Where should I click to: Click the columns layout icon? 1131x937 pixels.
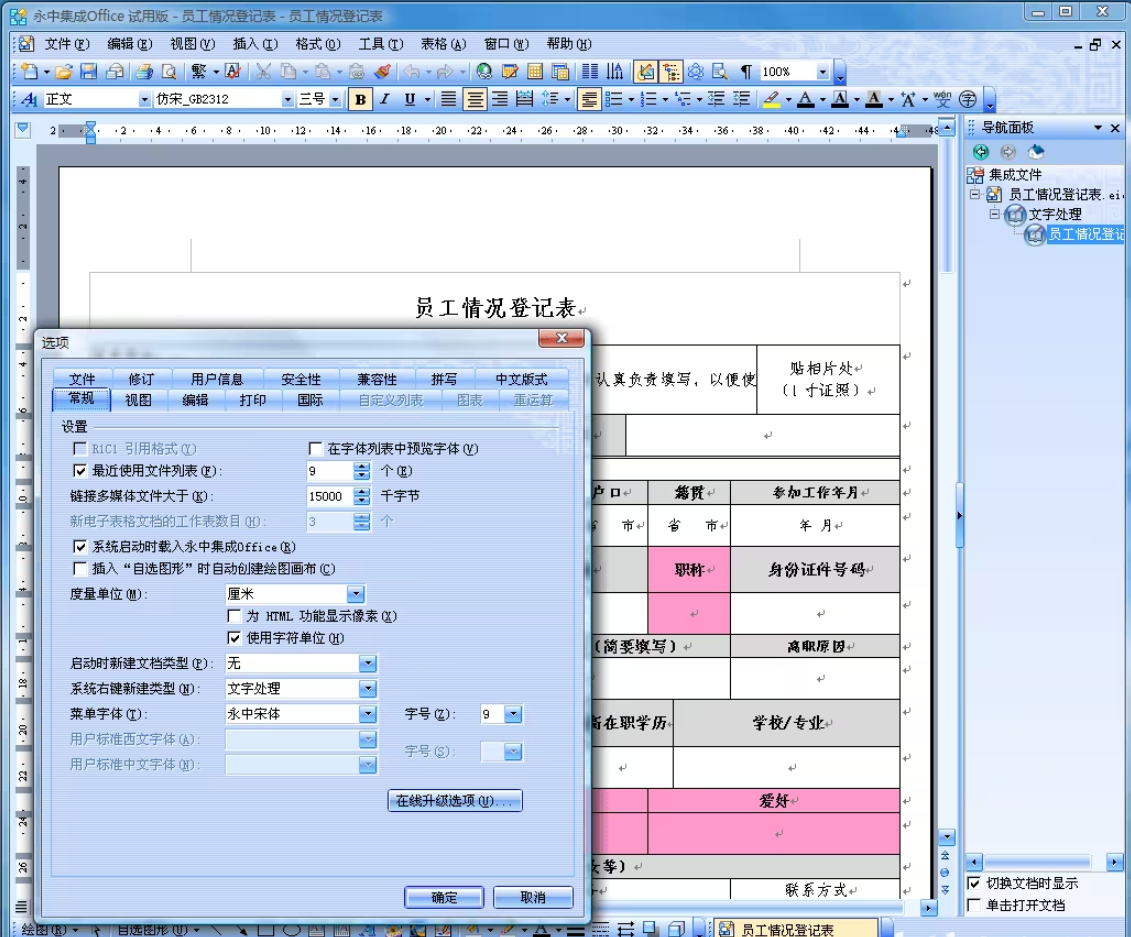tap(590, 71)
